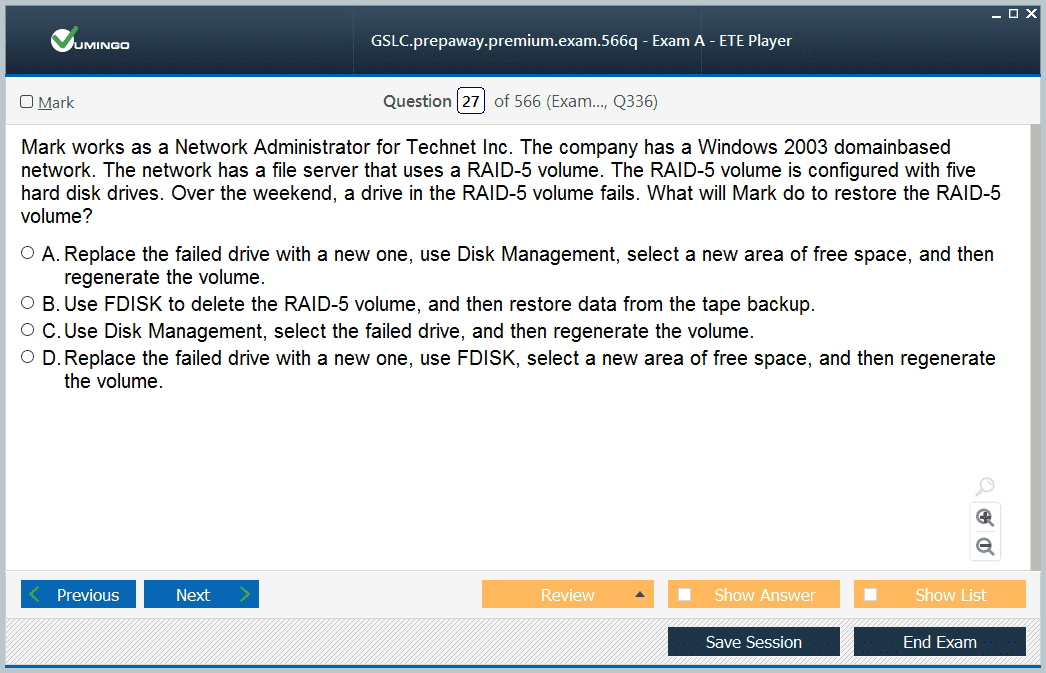Minimize the ETE Player window
Screen dimensions: 1046x673
click(x=996, y=14)
